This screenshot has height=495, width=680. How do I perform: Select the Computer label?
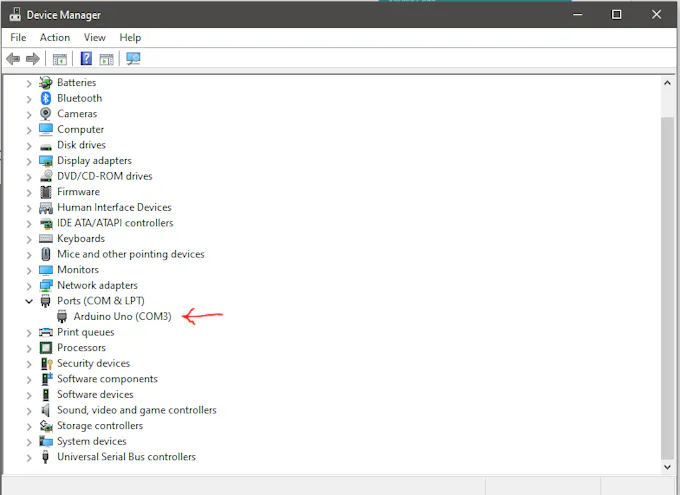pos(81,130)
